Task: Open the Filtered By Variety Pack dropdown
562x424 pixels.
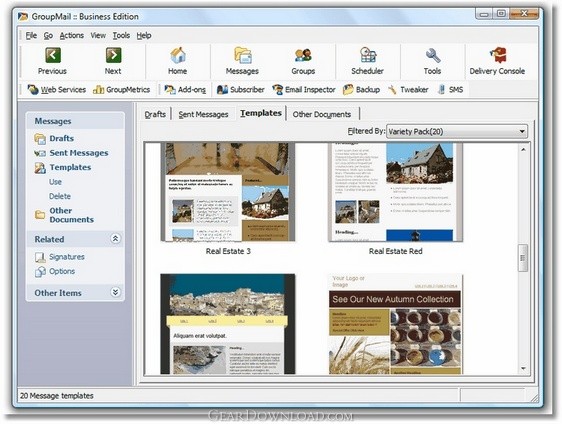Action: (457, 132)
